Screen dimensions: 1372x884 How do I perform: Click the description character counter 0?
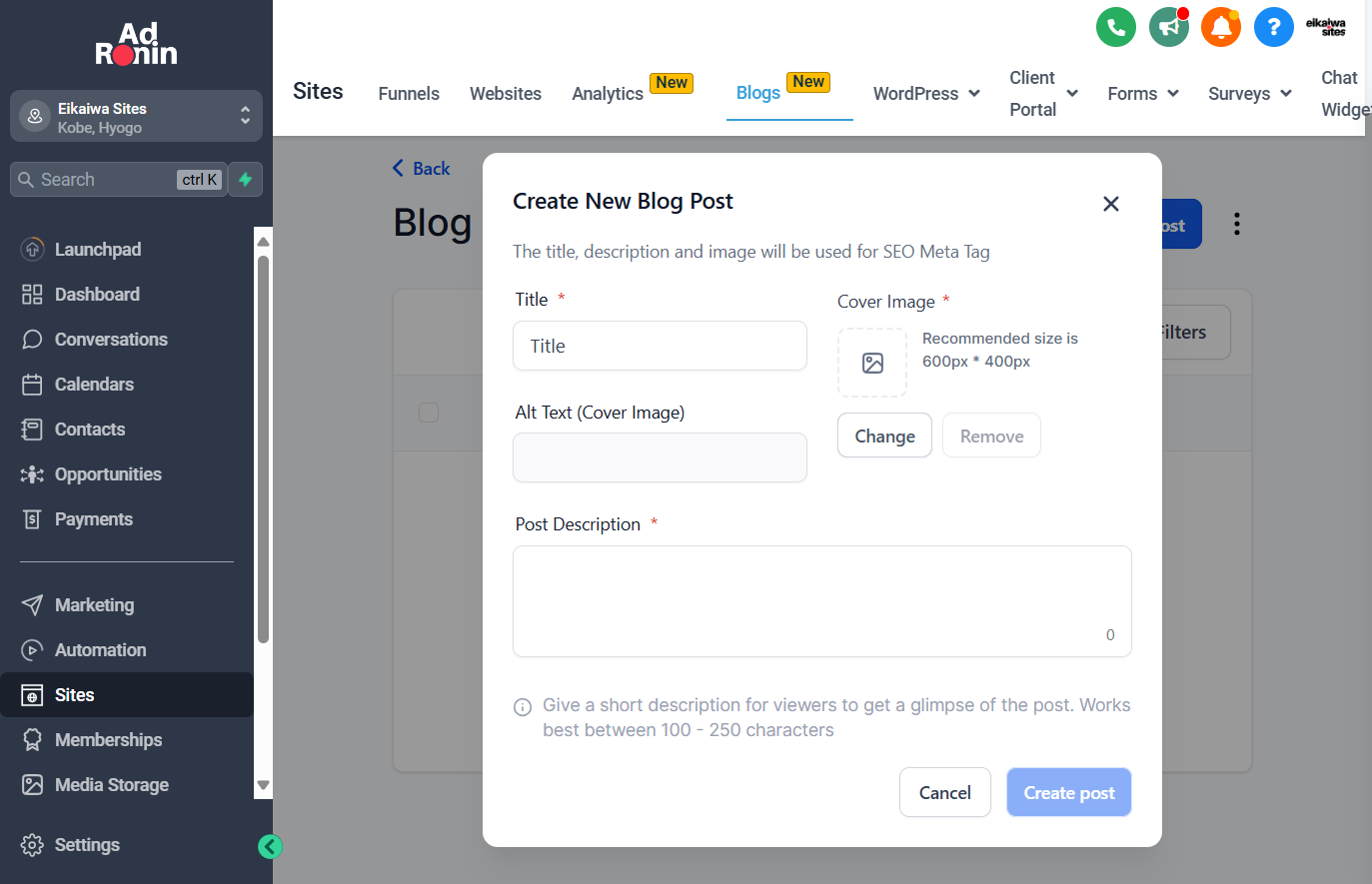point(1110,635)
